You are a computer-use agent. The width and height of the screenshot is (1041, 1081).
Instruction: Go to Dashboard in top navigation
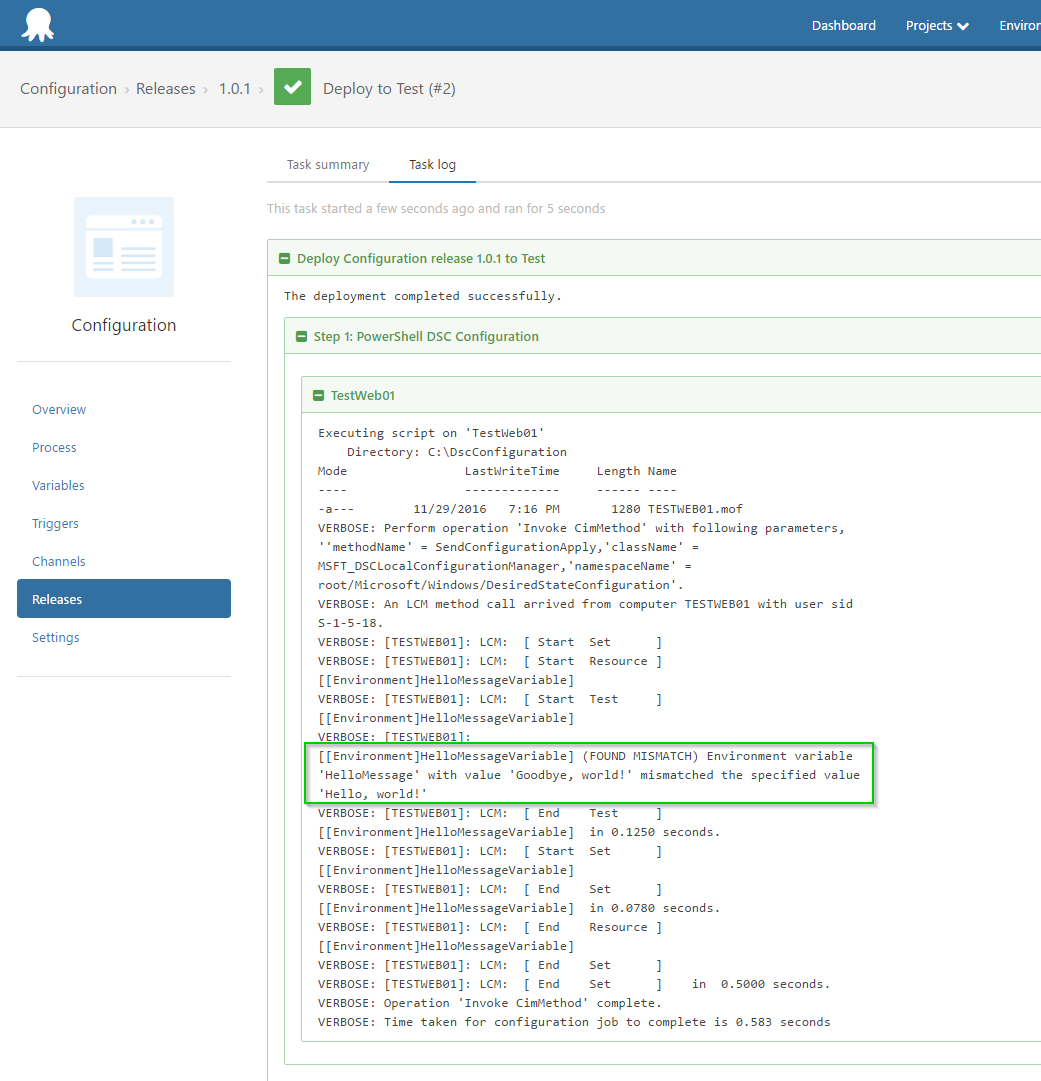click(x=843, y=26)
